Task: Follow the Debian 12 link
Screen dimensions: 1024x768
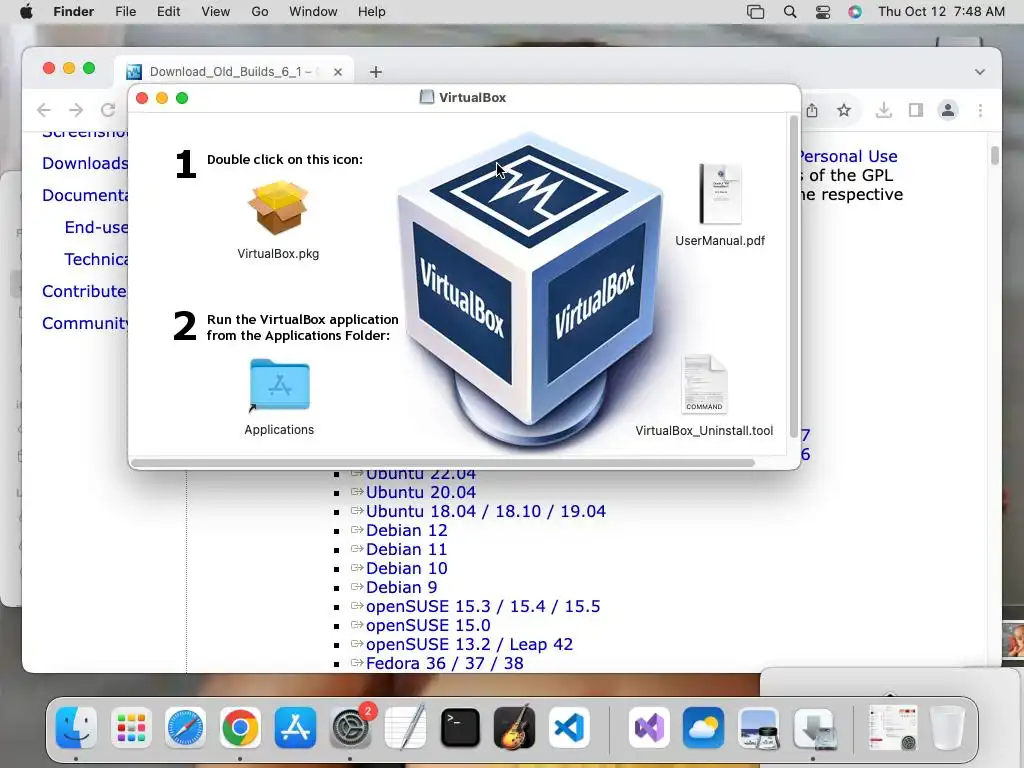Action: (406, 530)
